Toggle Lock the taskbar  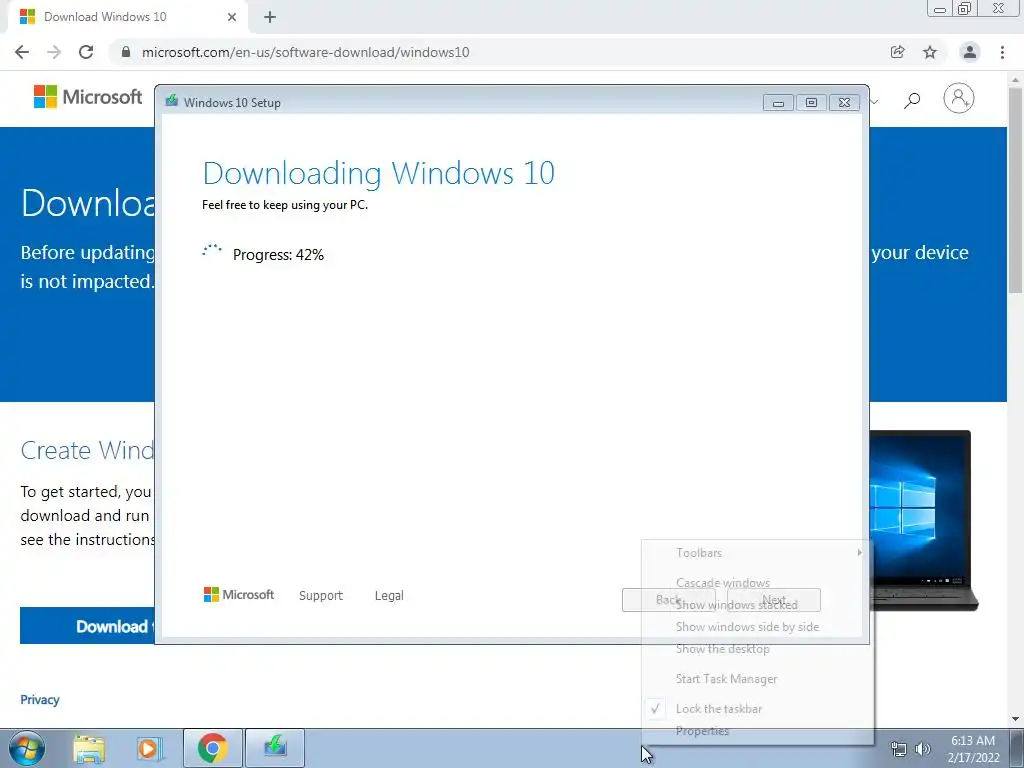tap(758, 709)
